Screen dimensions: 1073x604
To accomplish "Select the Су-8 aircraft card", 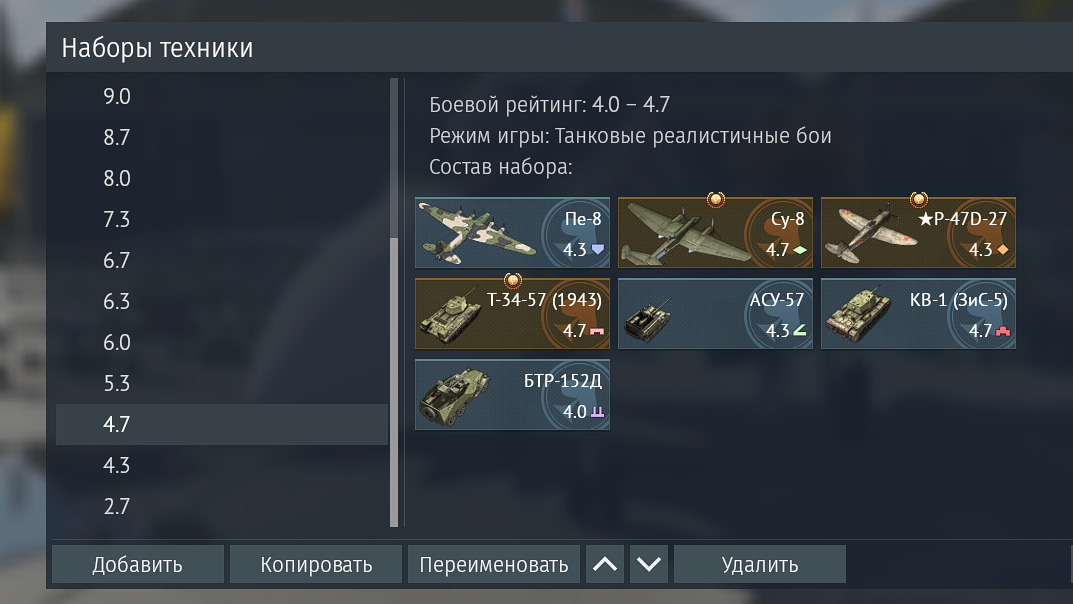I will click(x=715, y=233).
